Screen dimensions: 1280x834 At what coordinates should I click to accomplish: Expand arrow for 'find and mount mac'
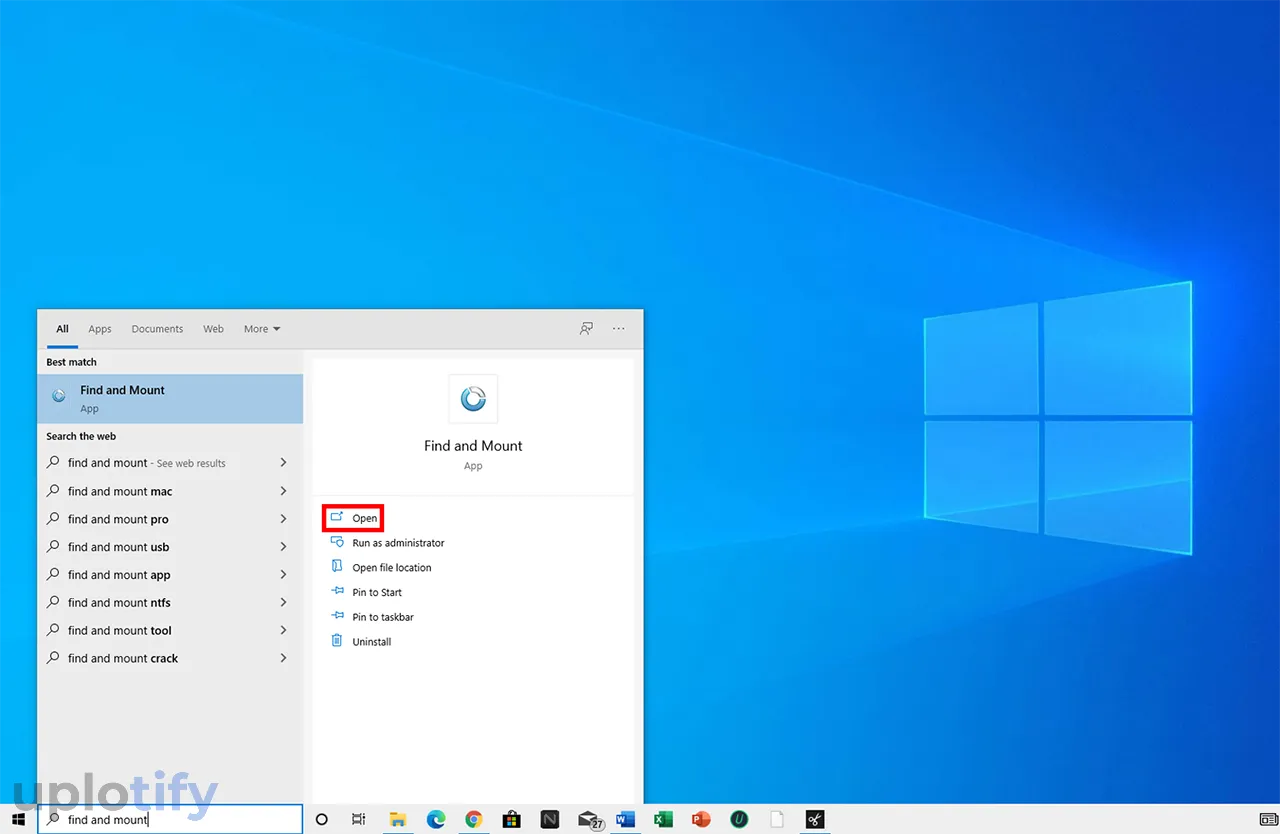pyautogui.click(x=284, y=491)
